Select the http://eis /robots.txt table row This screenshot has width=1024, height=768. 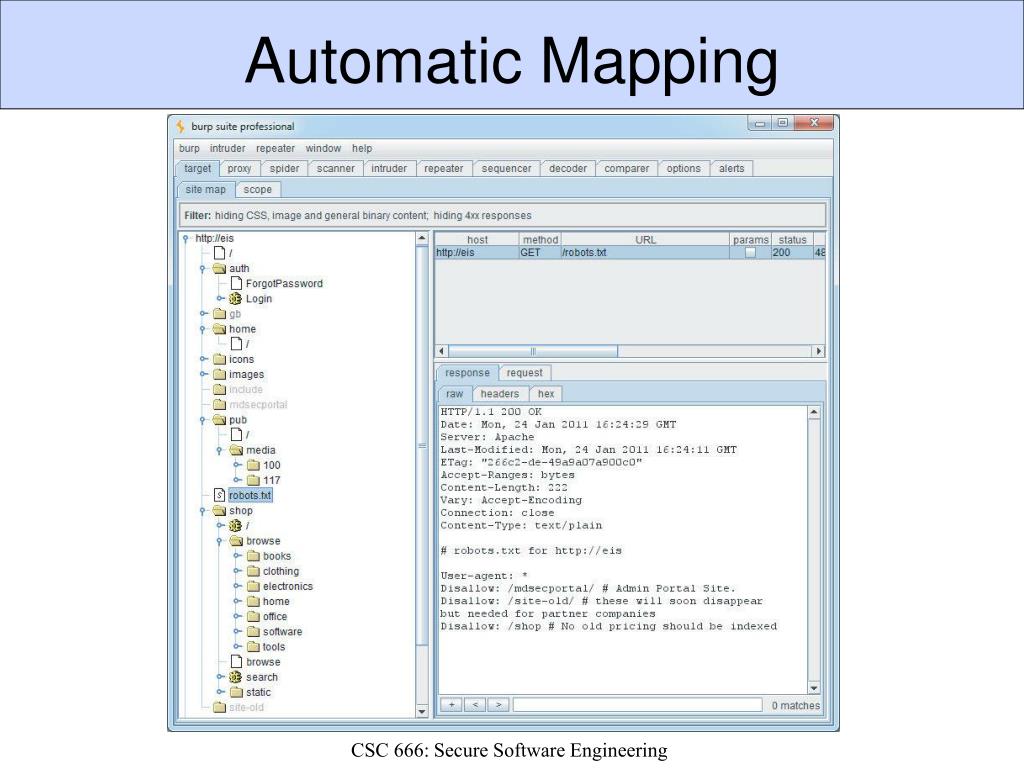point(630,252)
